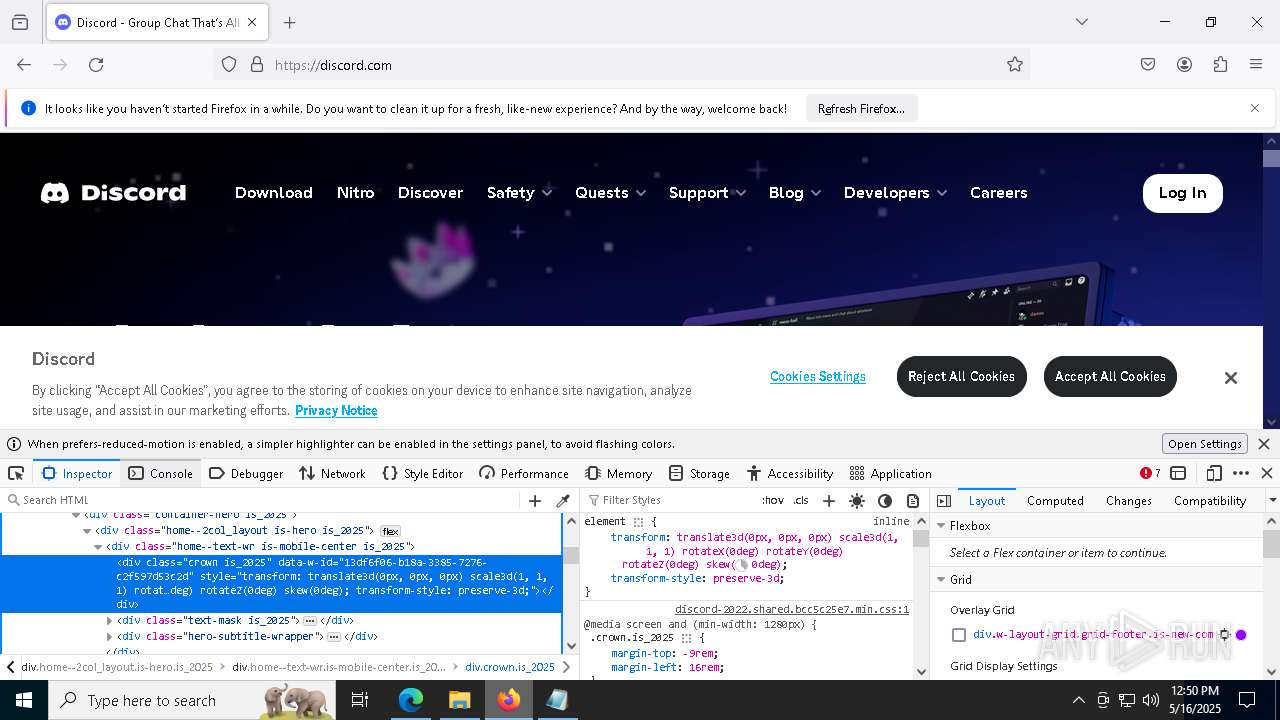Viewport: 1280px width, 720px height.
Task: List all tabs with the chevron
Action: coord(1081,22)
